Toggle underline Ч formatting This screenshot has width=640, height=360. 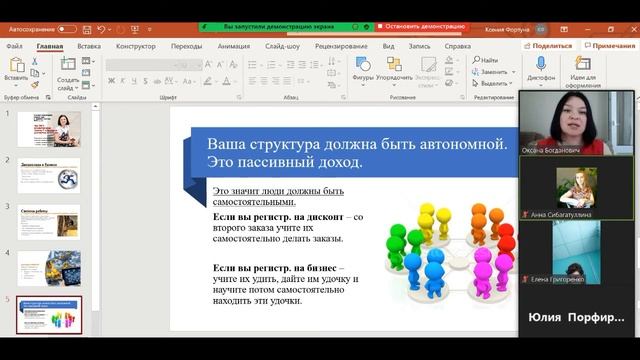[134, 81]
